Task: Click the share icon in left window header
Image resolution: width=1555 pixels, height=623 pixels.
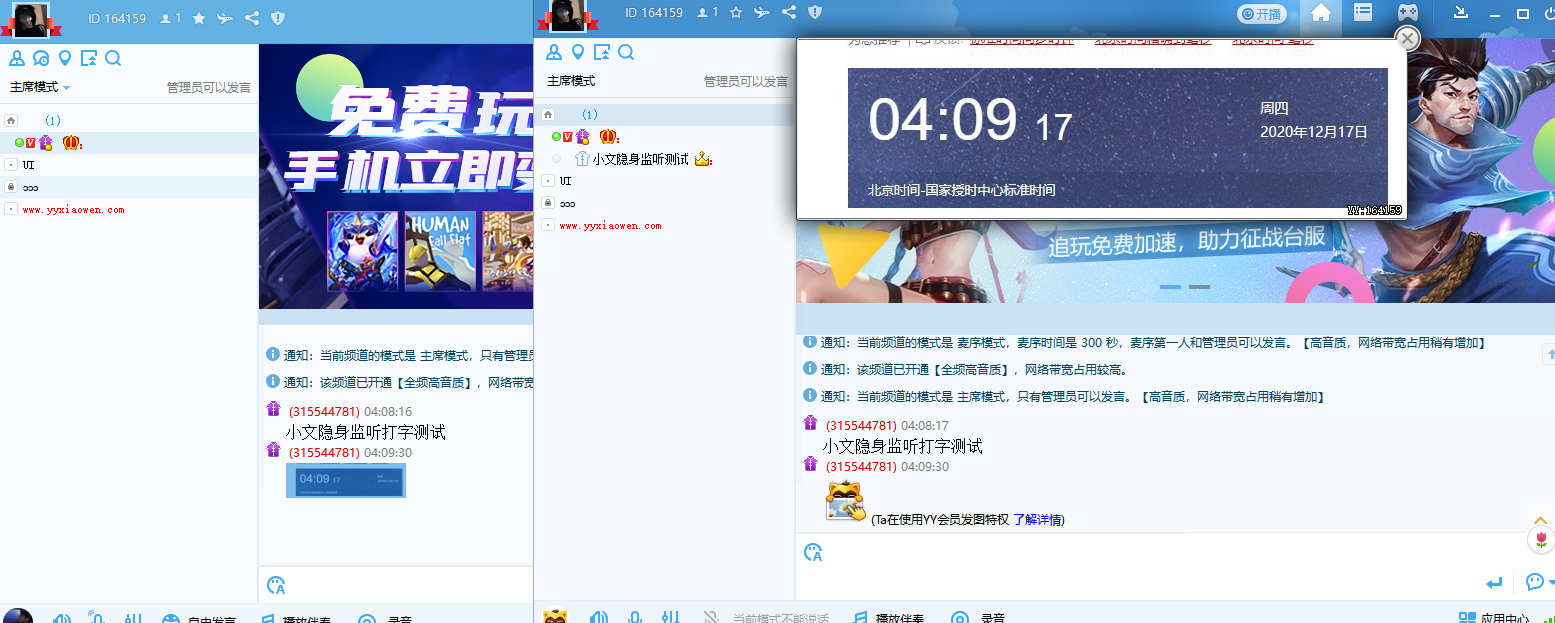Action: coord(252,18)
